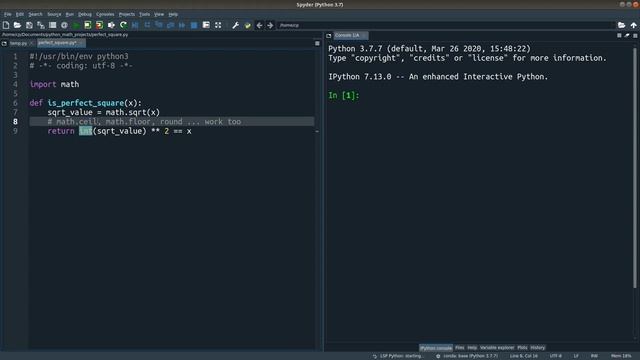Open History pane tab
Viewport: 640px width, 360px height.
coord(538,348)
